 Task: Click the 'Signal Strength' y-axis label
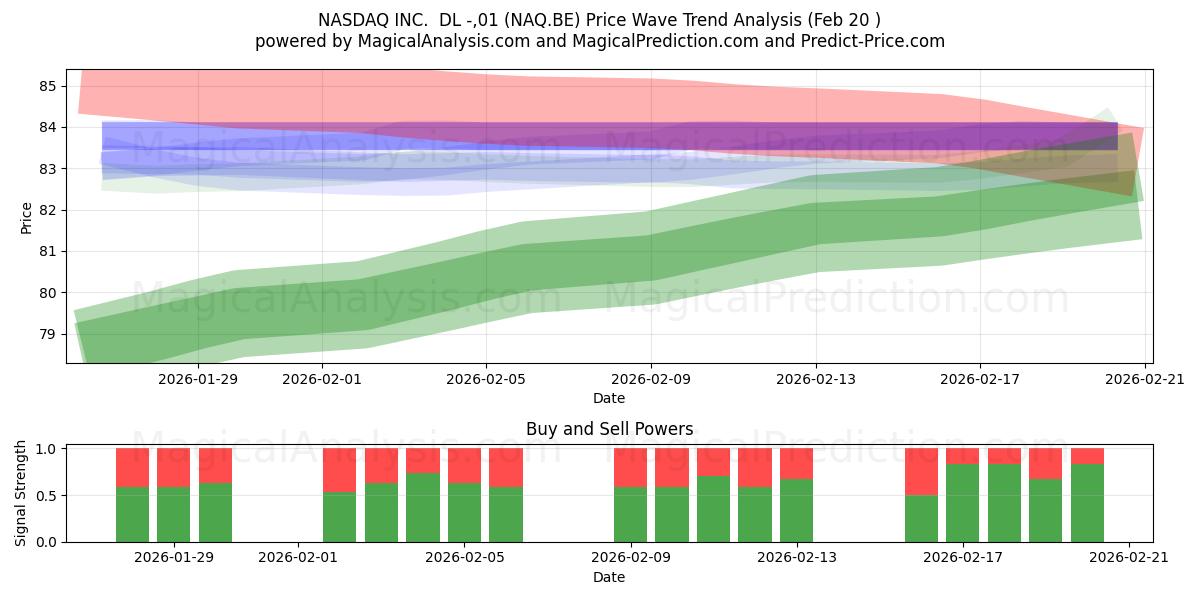click(22, 495)
